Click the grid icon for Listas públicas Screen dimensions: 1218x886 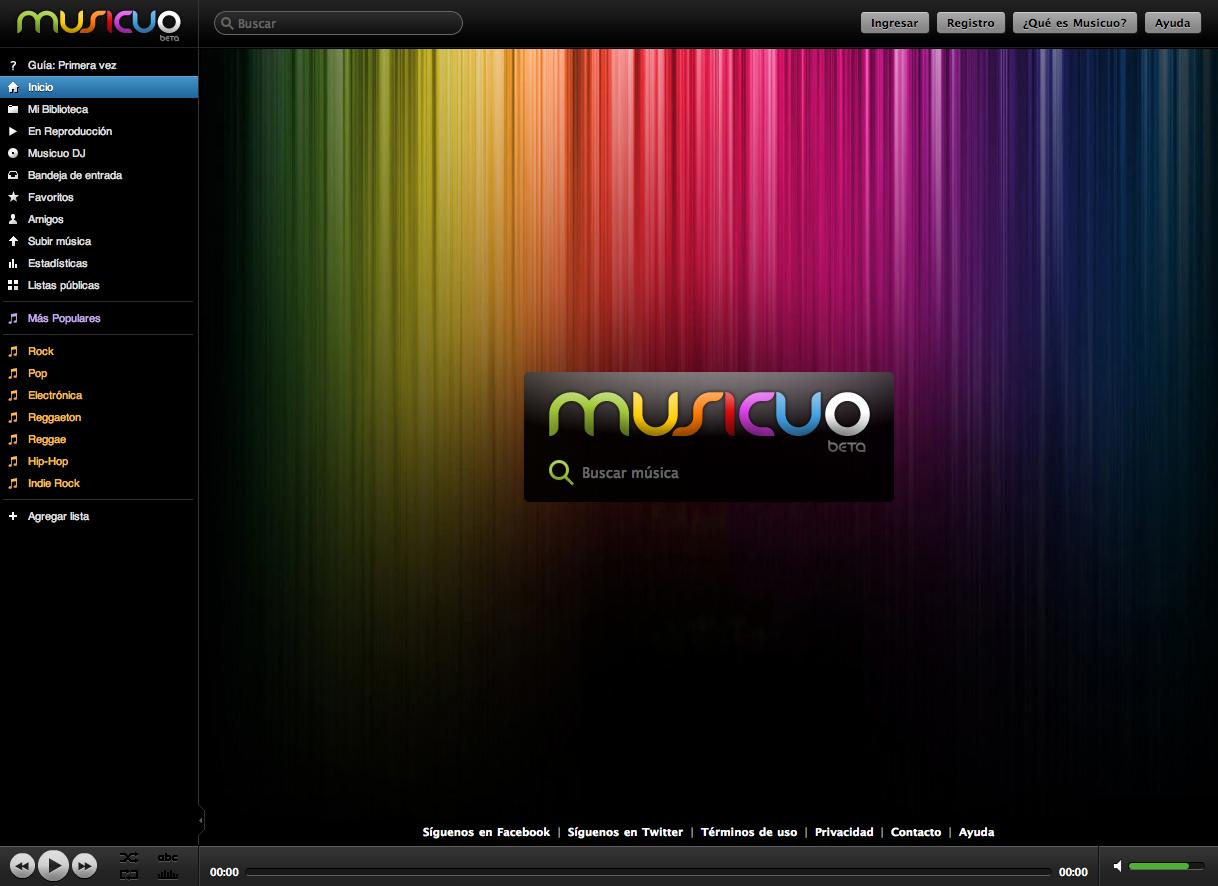tap(13, 285)
